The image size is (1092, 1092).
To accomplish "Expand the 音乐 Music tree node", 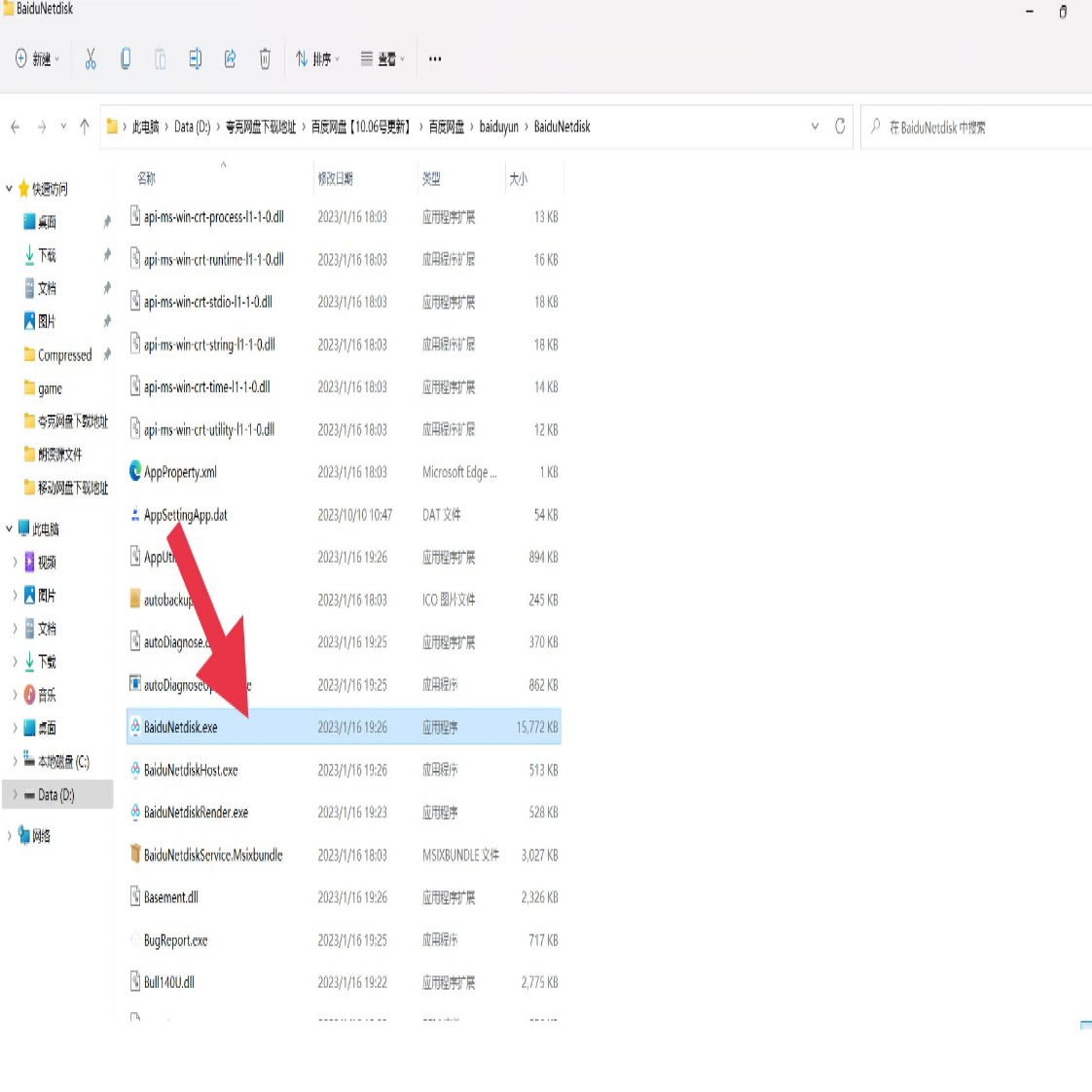I will (x=15, y=694).
